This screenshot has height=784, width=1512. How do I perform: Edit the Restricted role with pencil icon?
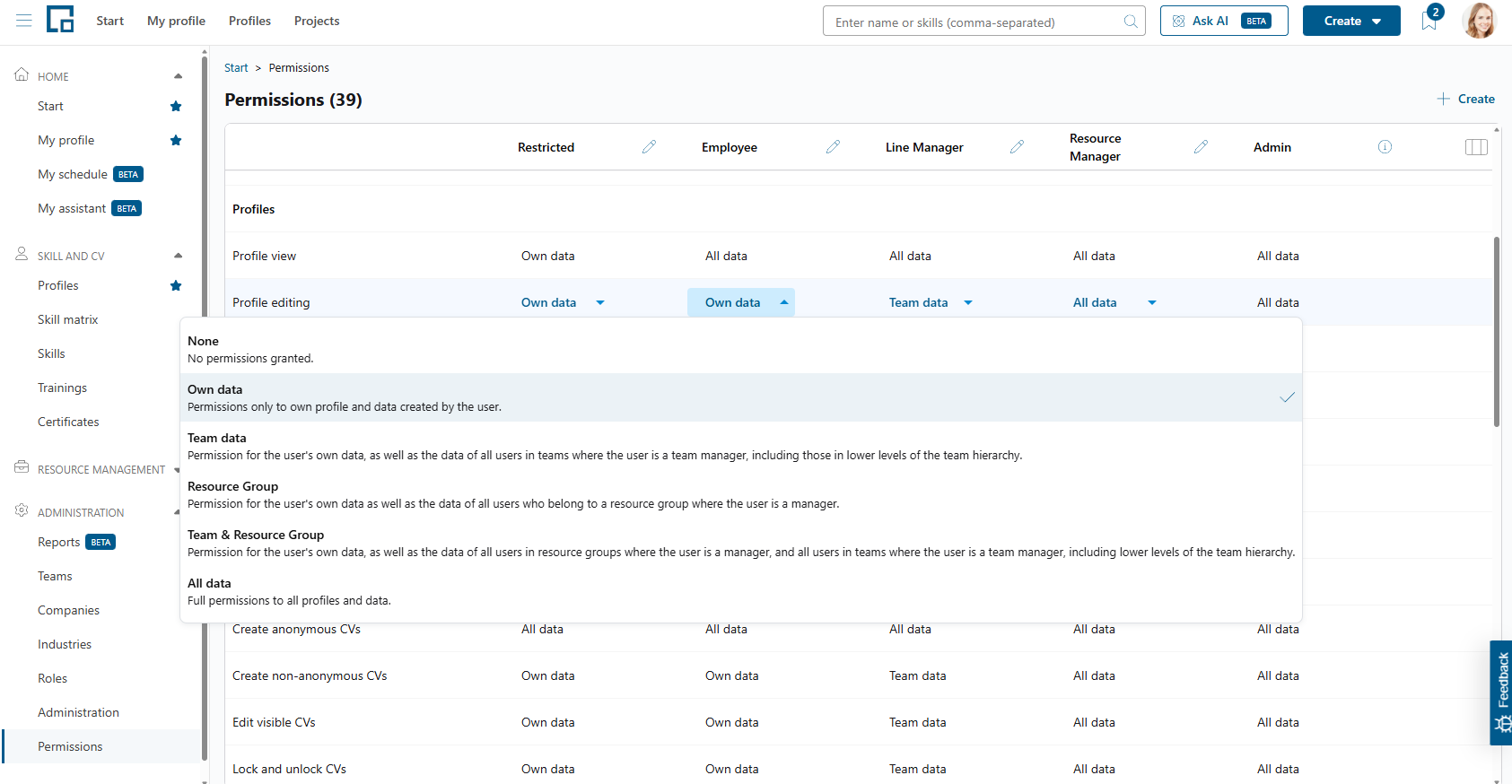(x=649, y=147)
